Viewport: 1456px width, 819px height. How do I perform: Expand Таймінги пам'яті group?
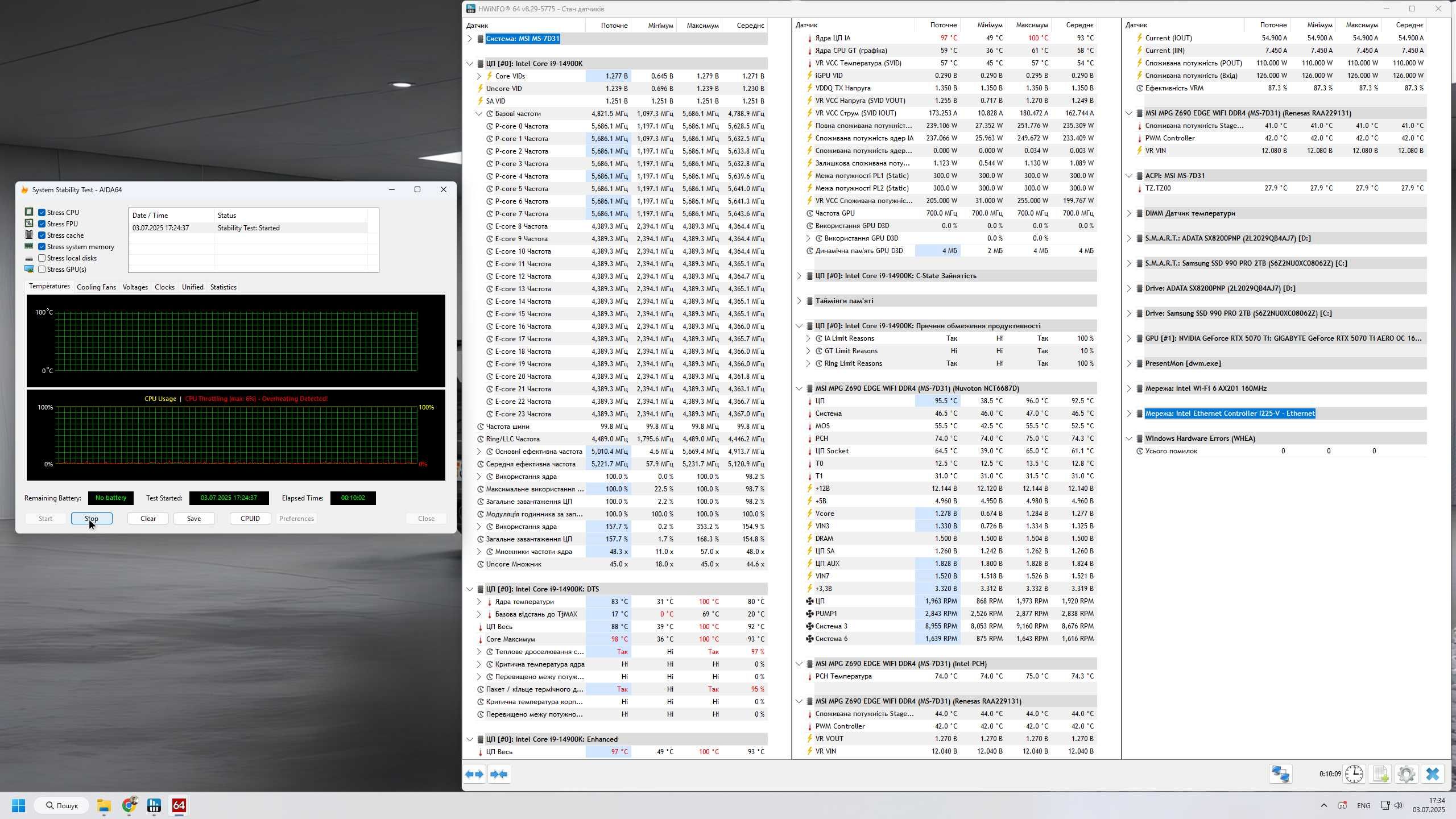click(x=799, y=301)
